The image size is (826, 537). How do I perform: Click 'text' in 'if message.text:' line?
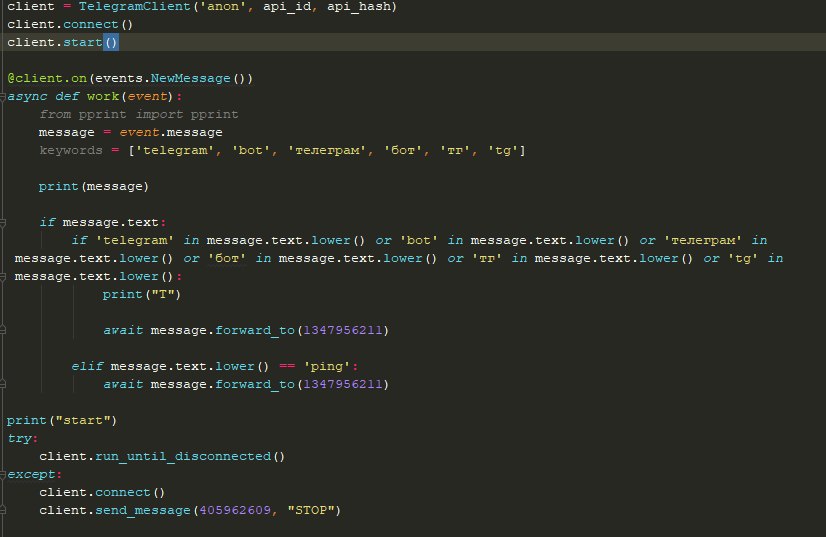[x=143, y=222]
